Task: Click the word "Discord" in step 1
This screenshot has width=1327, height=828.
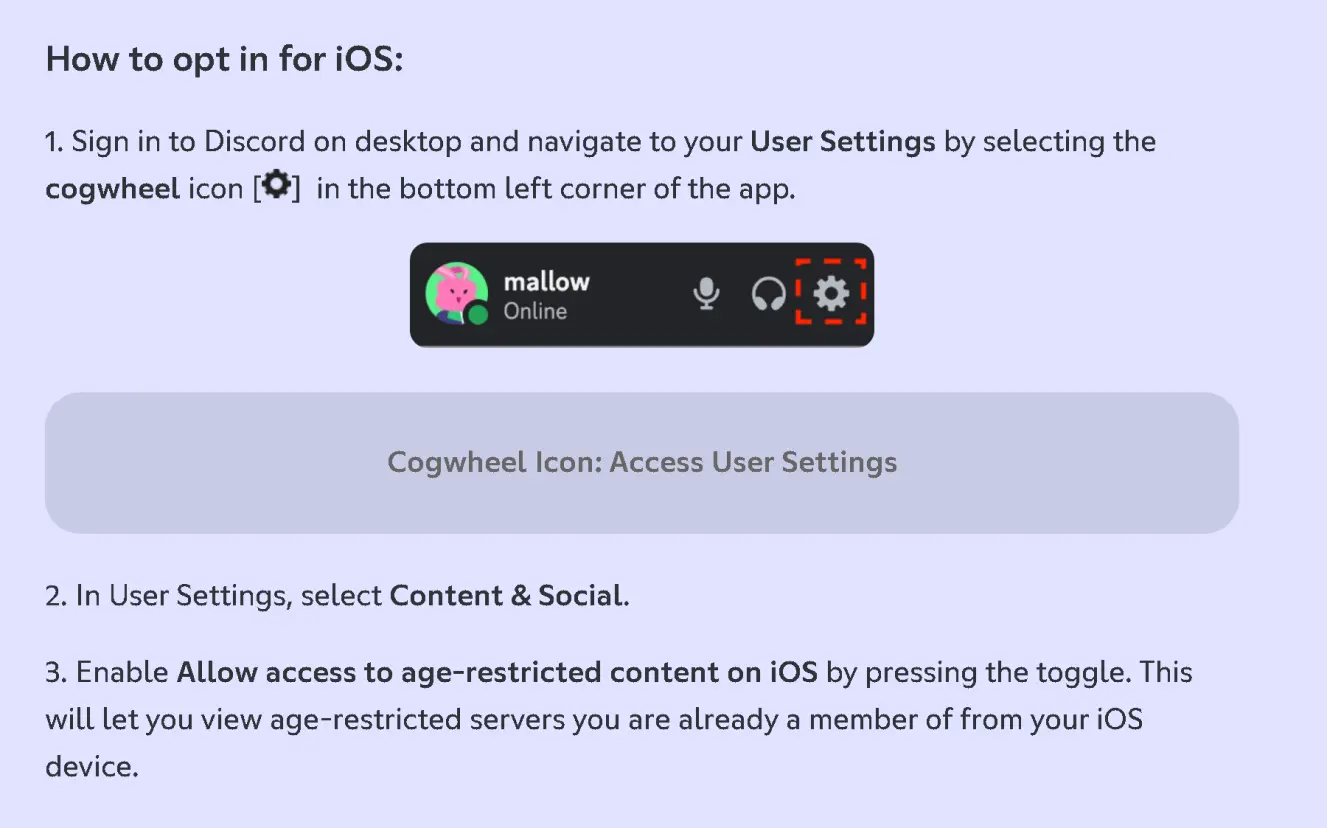Action: (x=255, y=141)
